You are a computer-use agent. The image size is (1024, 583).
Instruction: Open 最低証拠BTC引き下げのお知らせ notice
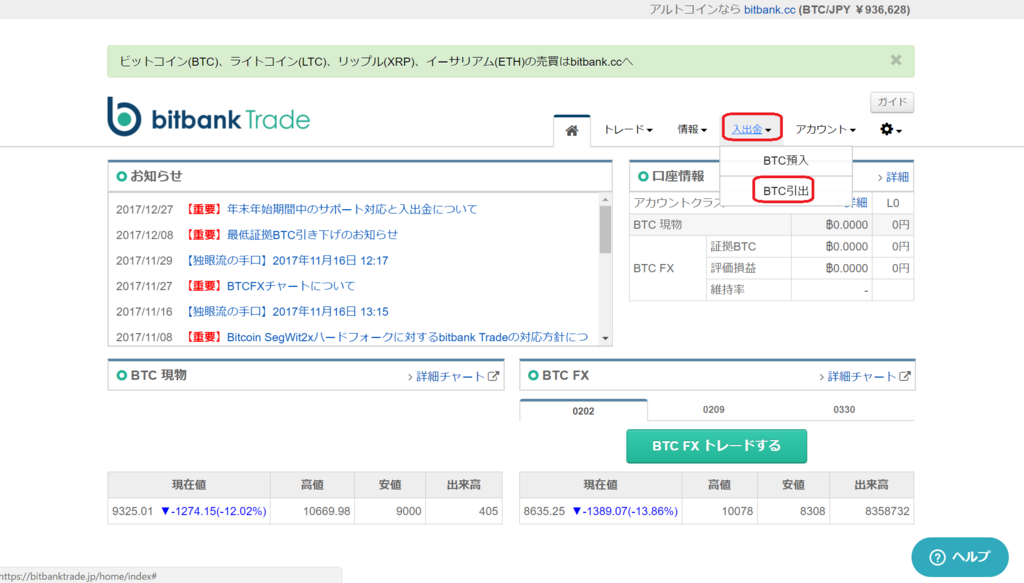[312, 234]
